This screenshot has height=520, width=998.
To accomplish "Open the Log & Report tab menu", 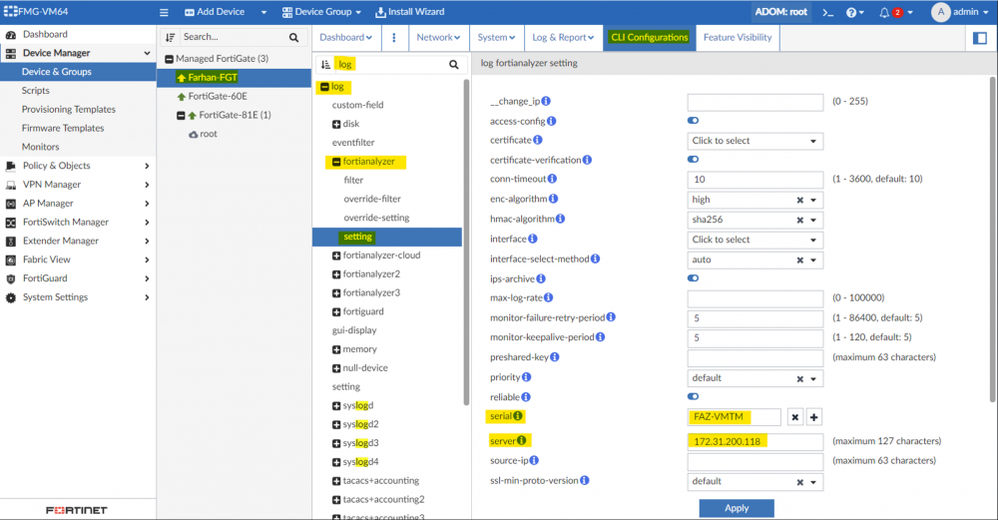I will click(x=563, y=38).
